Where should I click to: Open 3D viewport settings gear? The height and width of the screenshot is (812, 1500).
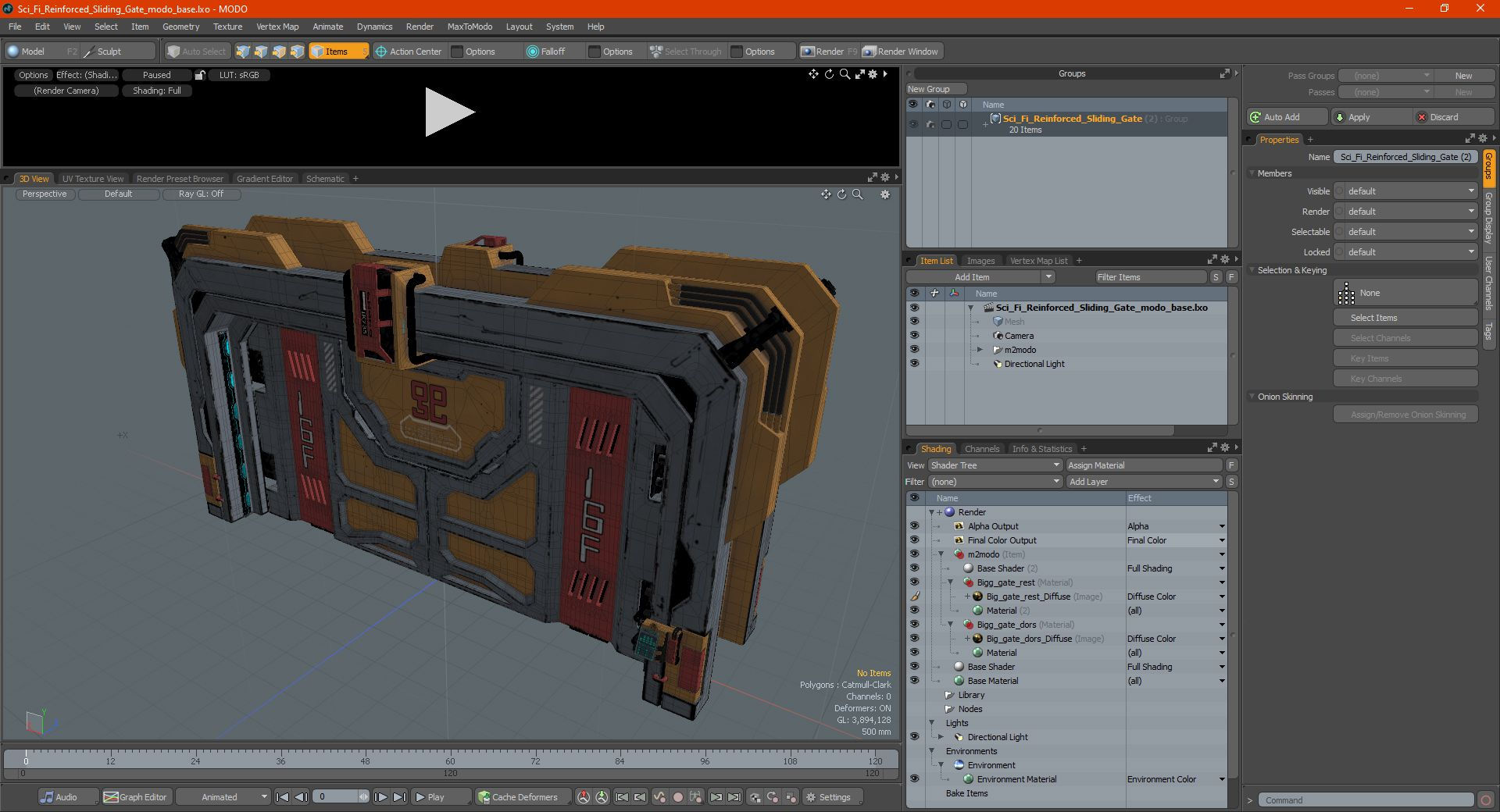(885, 194)
